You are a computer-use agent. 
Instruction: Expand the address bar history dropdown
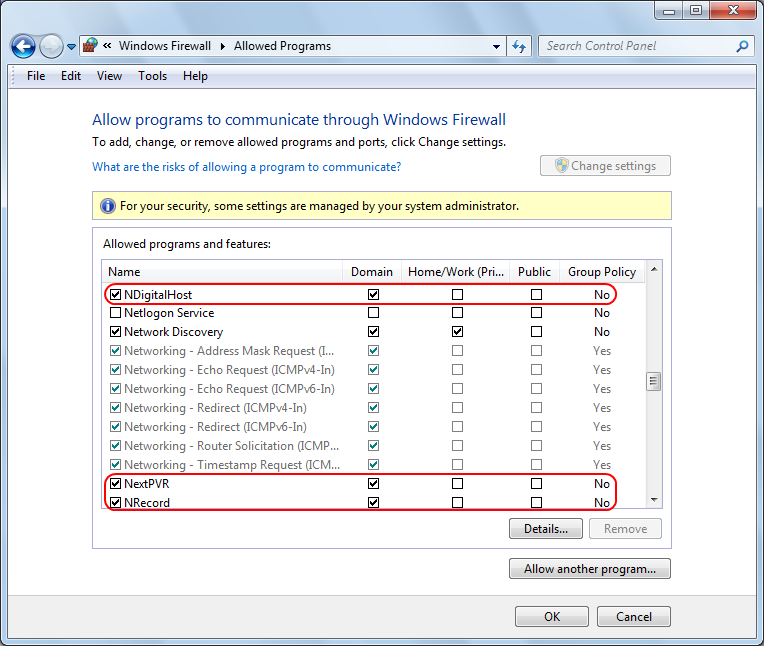pyautogui.click(x=496, y=47)
